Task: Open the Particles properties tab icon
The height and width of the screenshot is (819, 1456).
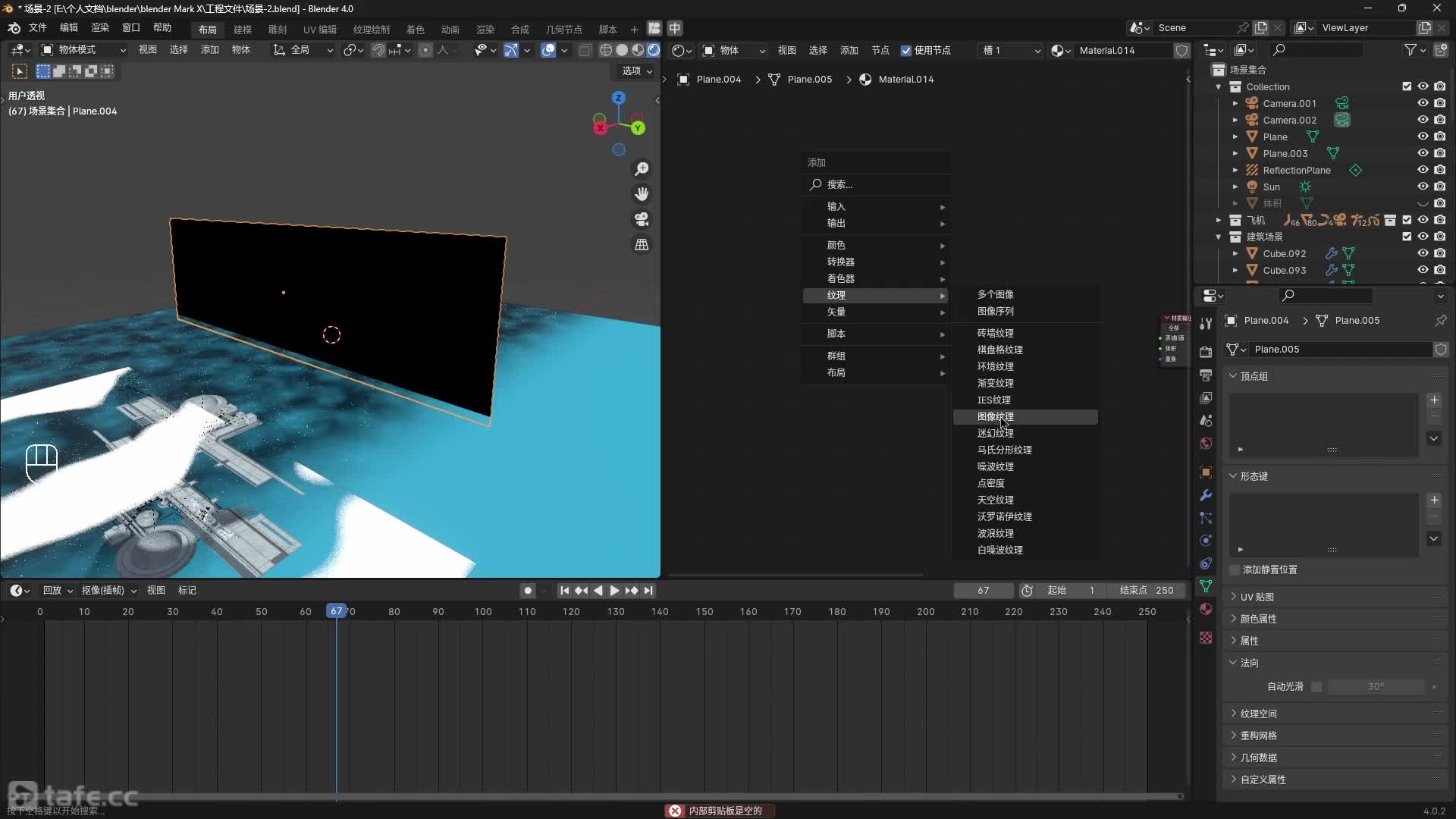Action: coord(1206,517)
